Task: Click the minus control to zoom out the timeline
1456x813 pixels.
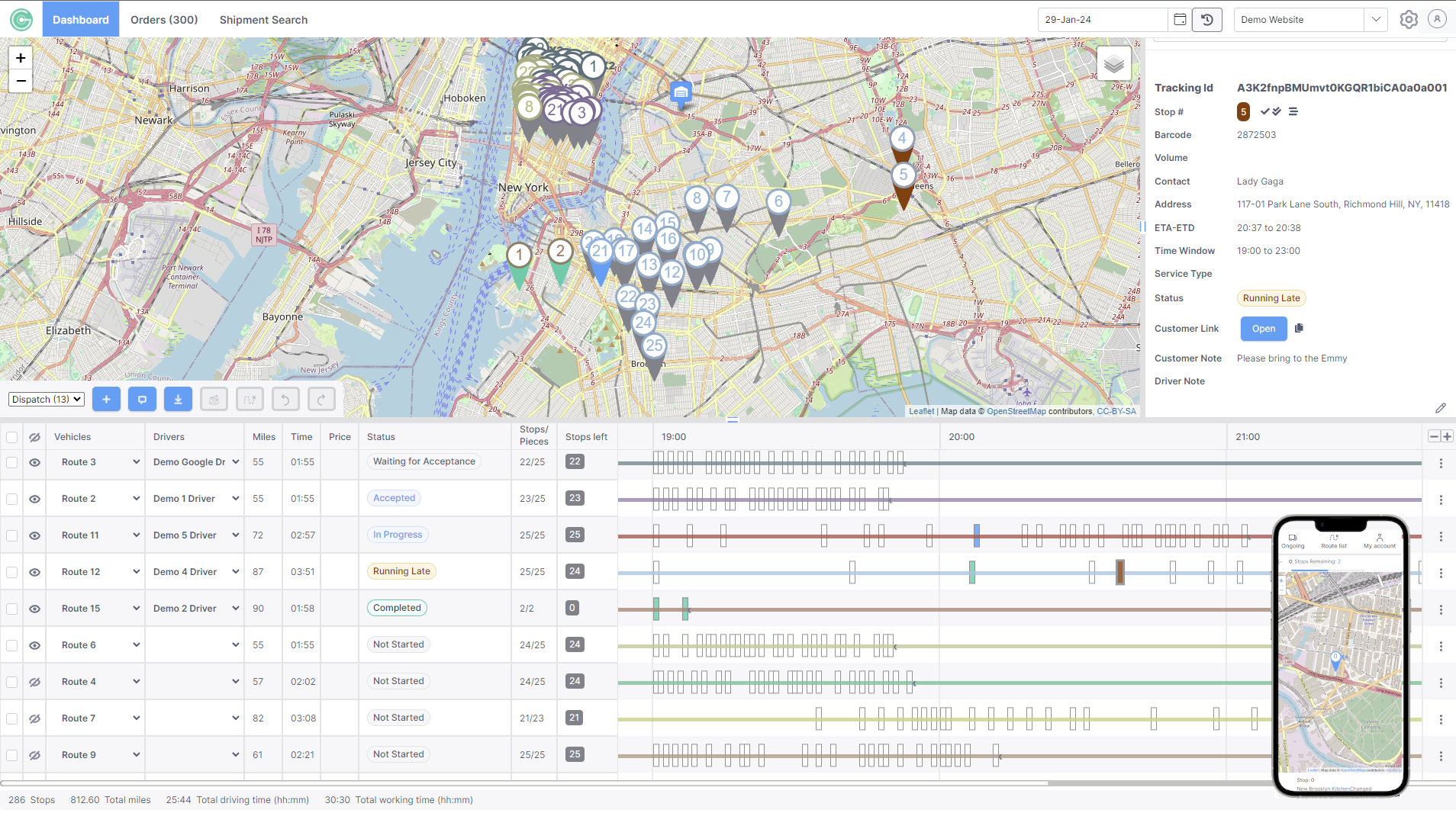Action: click(x=1433, y=436)
